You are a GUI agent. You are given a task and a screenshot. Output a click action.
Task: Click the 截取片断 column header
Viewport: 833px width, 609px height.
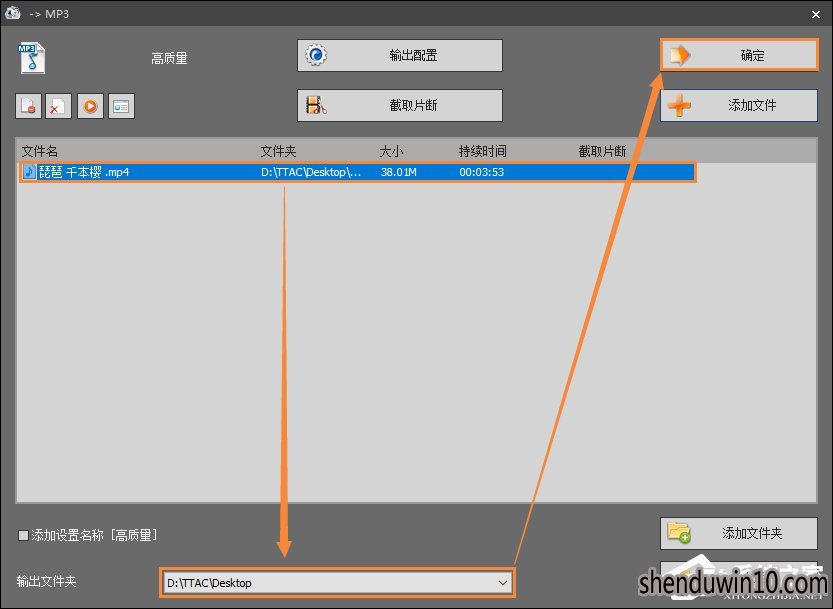point(602,151)
